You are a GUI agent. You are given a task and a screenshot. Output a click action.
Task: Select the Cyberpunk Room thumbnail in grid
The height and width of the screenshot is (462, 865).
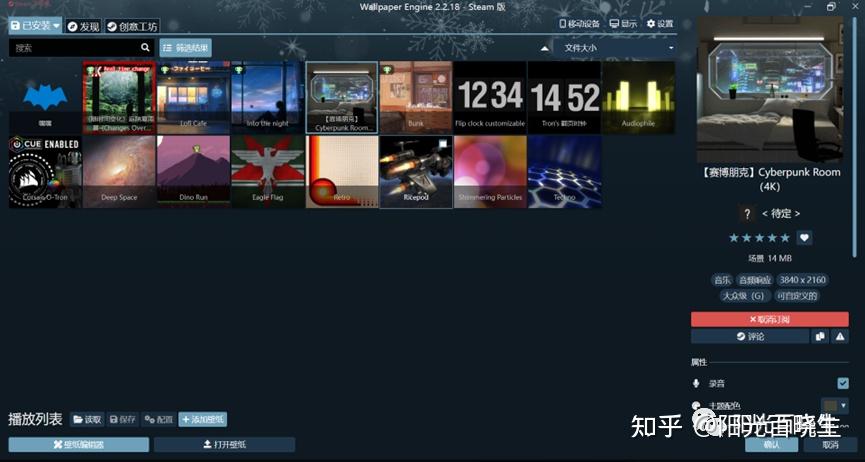(342, 97)
